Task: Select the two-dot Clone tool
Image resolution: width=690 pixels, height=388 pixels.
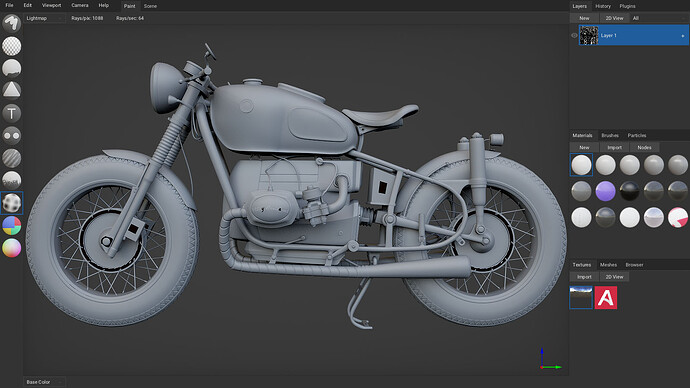Action: pos(11,135)
